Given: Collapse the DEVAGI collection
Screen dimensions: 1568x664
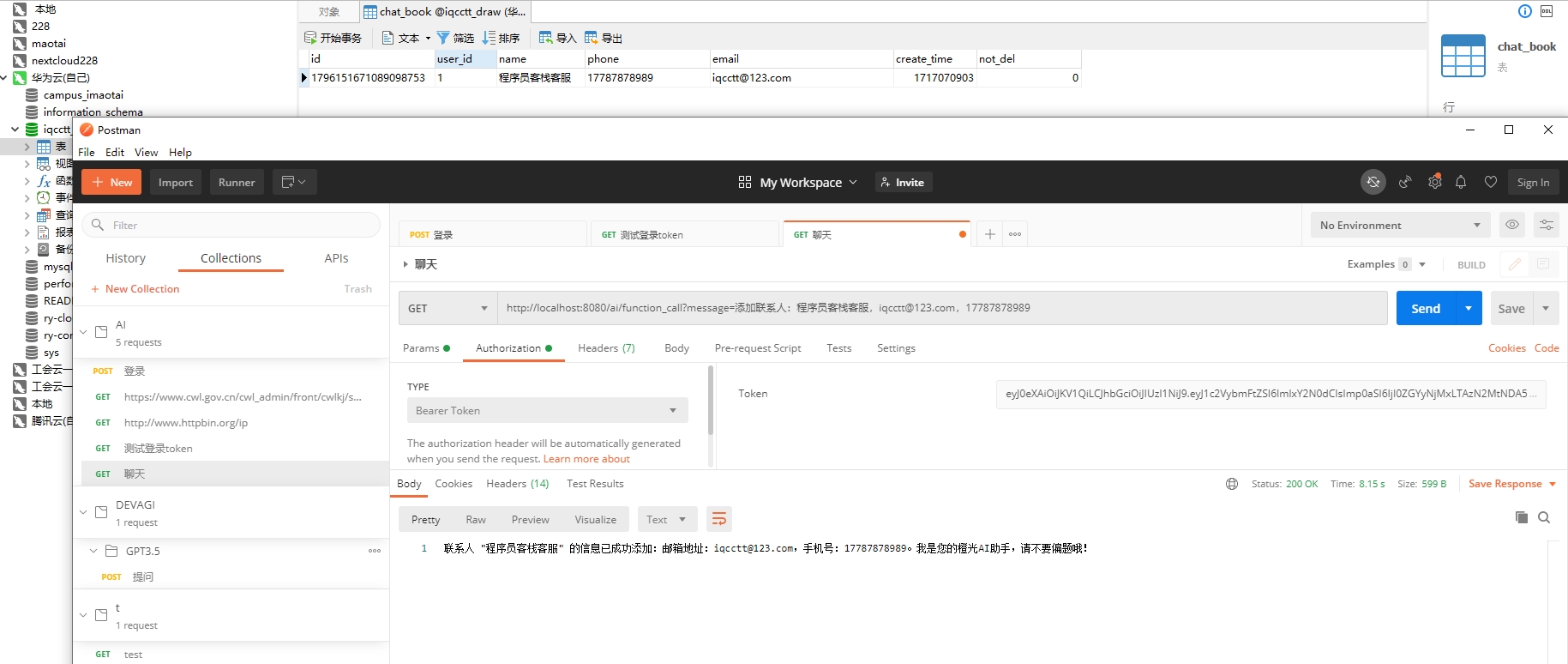Looking at the screenshot, I should [83, 512].
